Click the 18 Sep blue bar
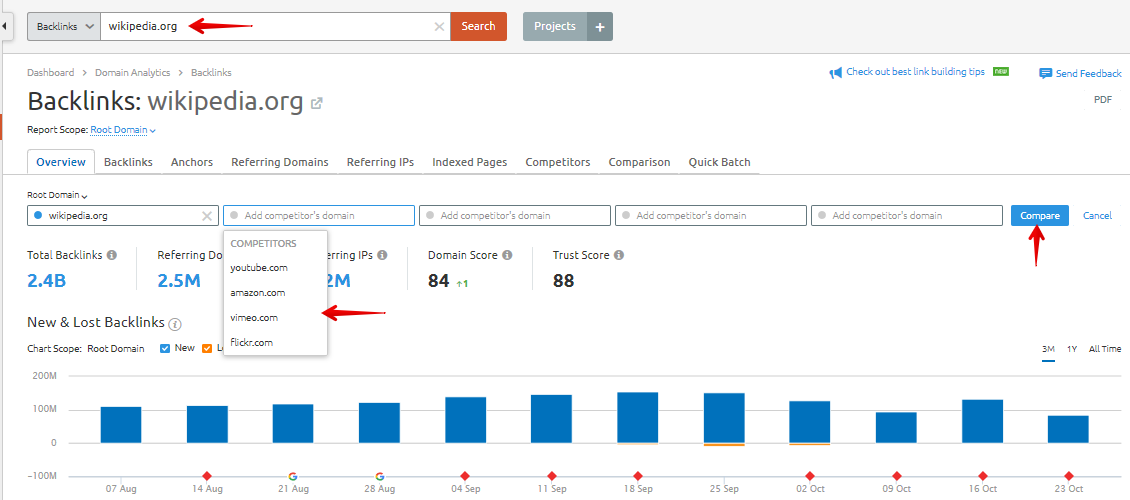The image size is (1130, 500). [638, 418]
